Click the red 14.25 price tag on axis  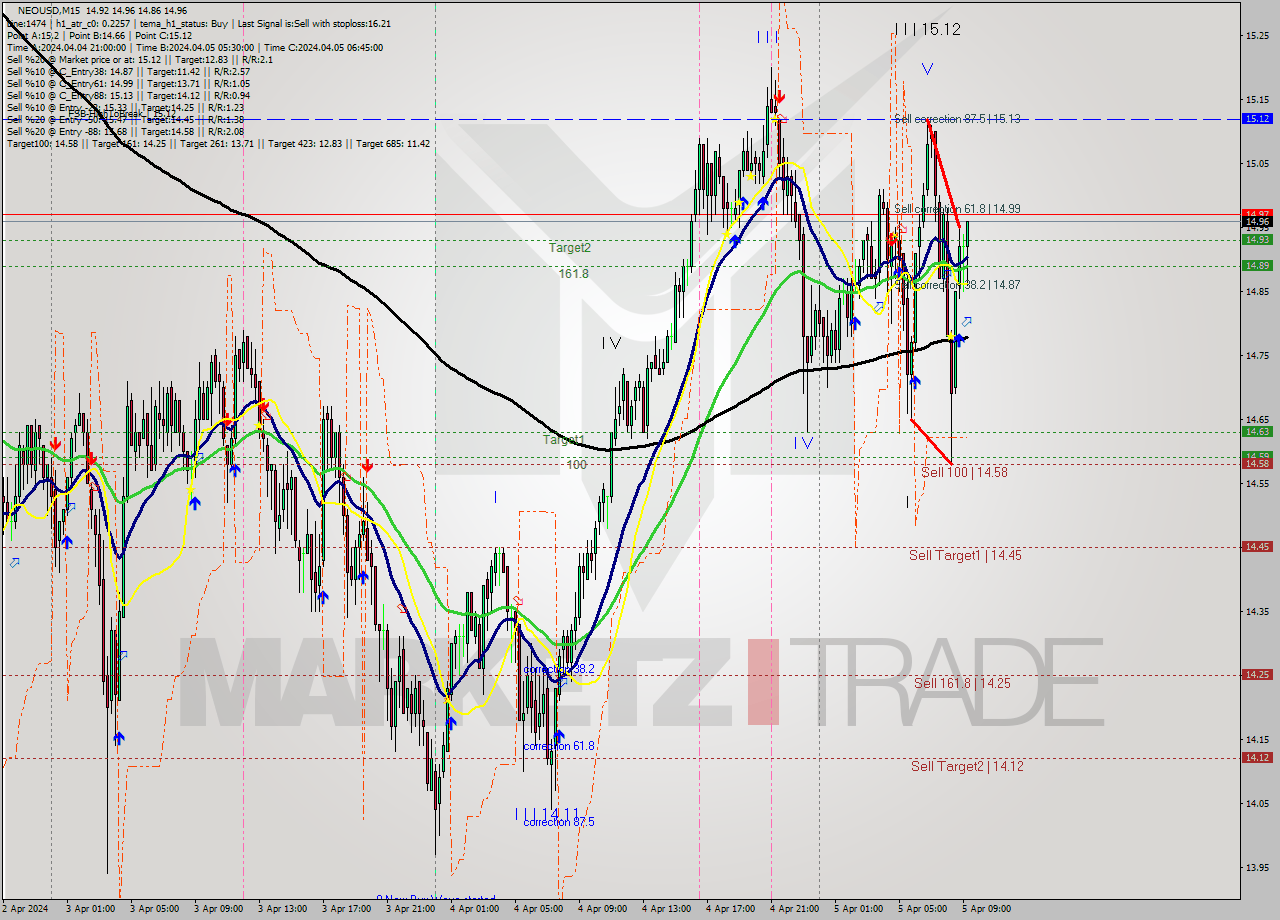1256,674
